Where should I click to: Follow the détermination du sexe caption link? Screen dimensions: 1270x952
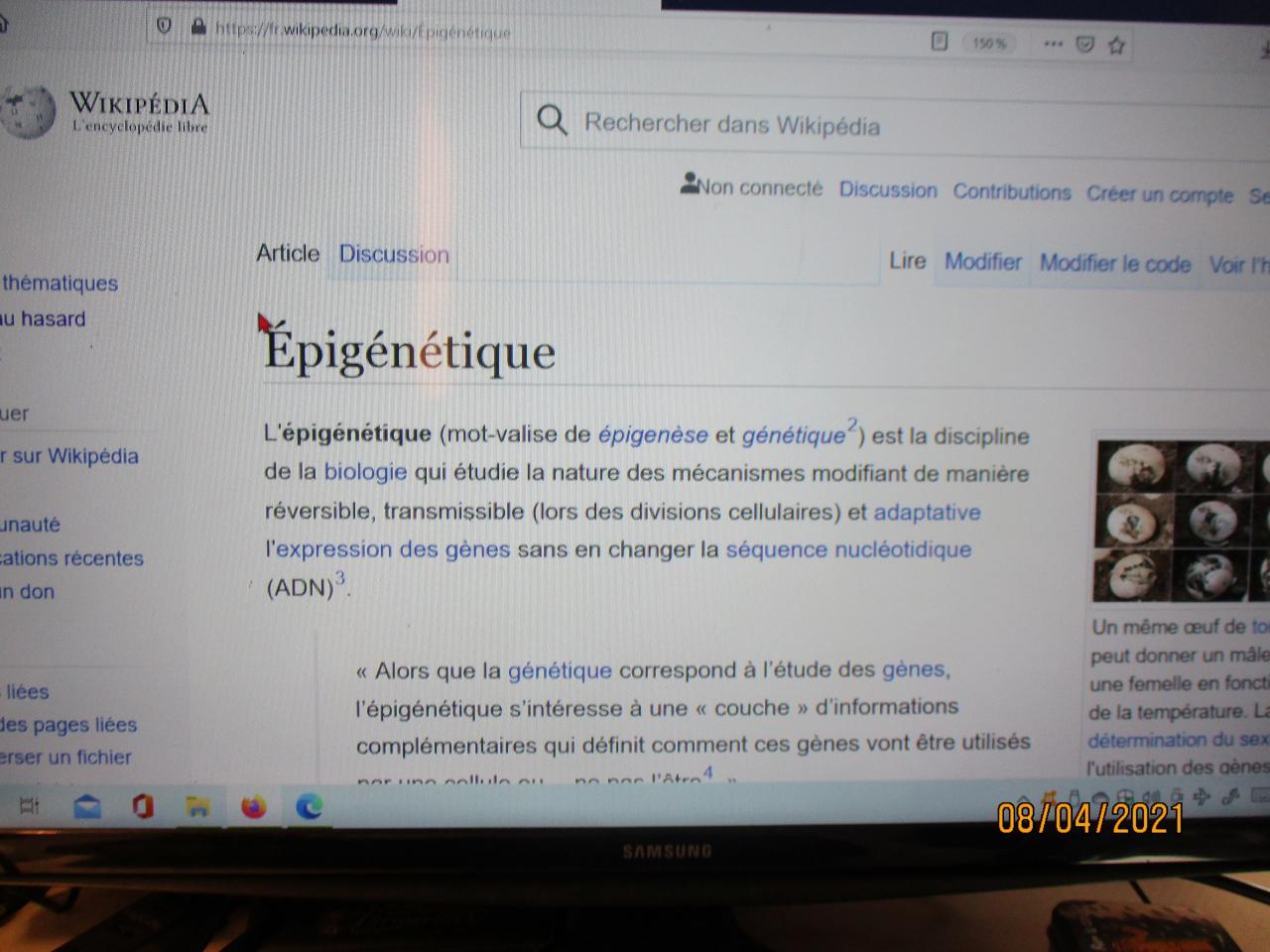click(1178, 740)
